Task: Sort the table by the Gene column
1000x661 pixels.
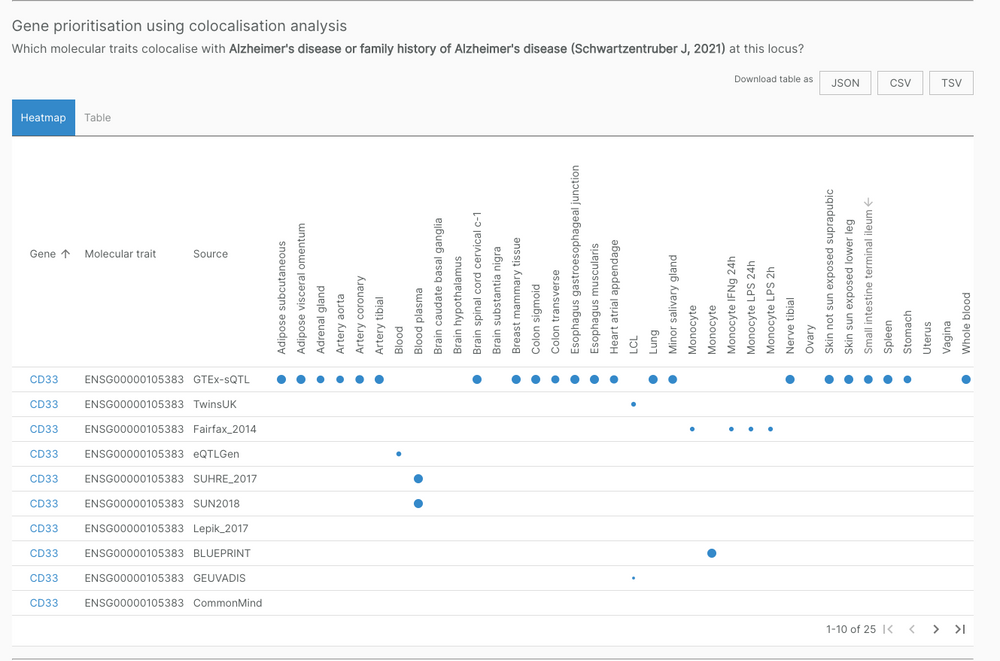Action: pyautogui.click(x=50, y=253)
